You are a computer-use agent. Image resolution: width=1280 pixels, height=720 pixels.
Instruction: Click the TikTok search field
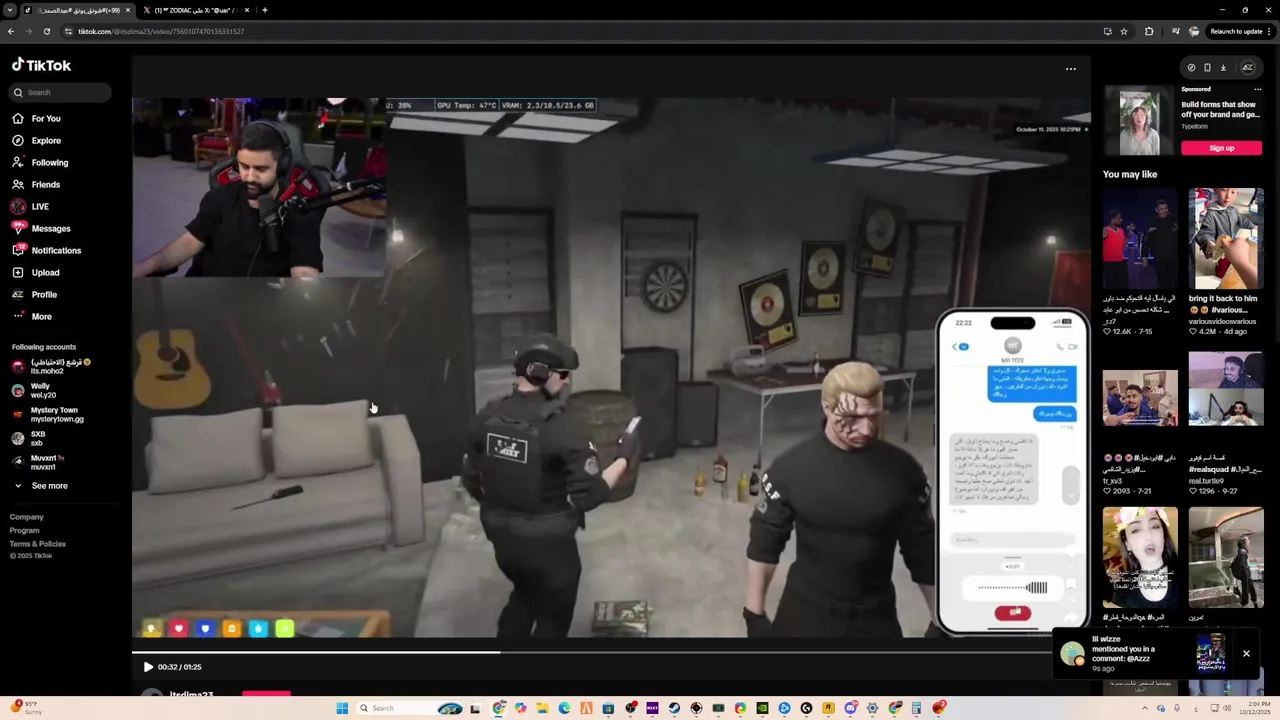click(x=61, y=92)
